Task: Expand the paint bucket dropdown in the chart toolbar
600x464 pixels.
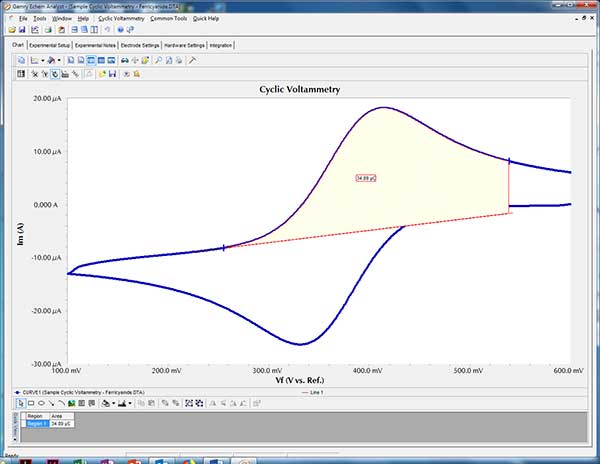Action: point(59,60)
